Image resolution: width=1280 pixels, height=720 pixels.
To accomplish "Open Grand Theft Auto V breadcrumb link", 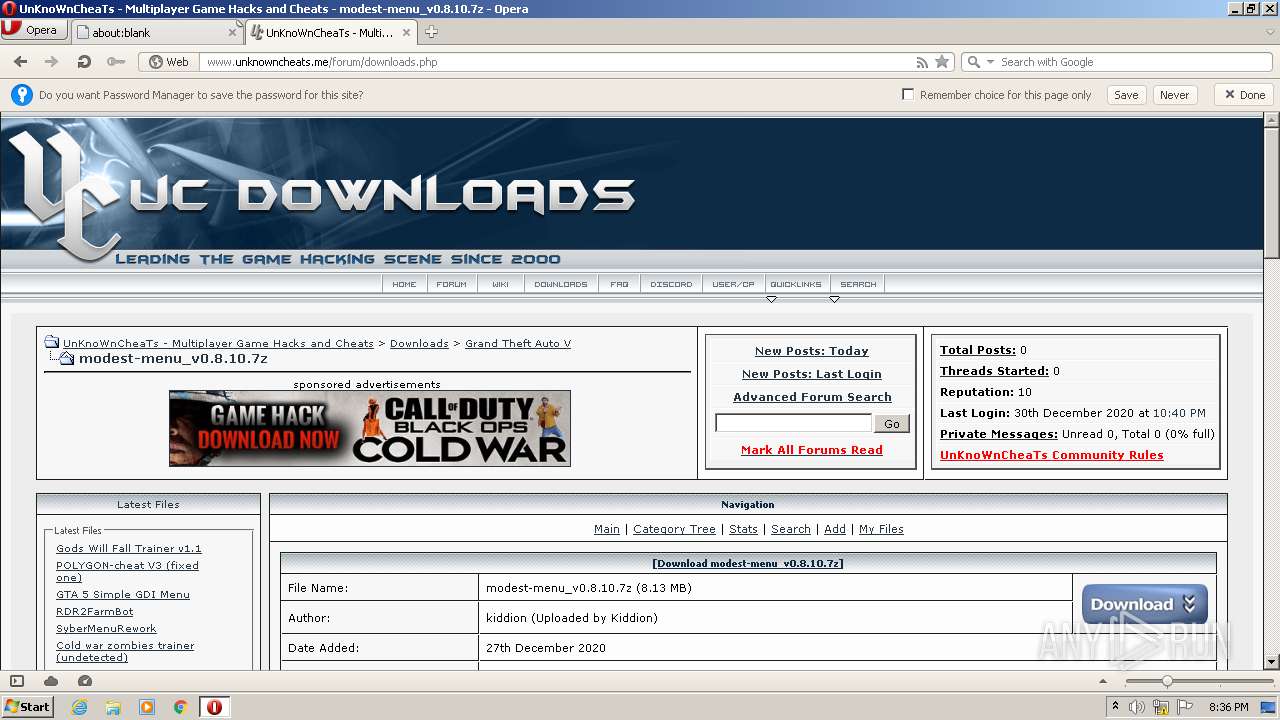I will (x=518, y=343).
